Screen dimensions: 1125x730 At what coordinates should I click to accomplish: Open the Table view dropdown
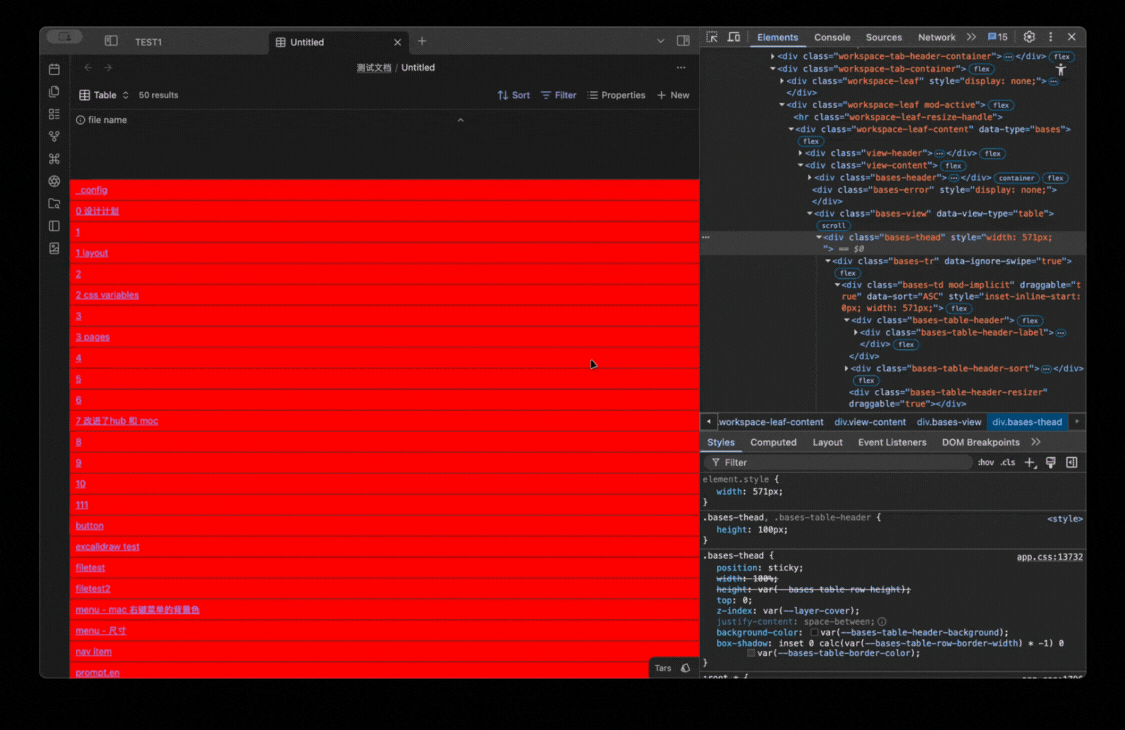tap(104, 95)
